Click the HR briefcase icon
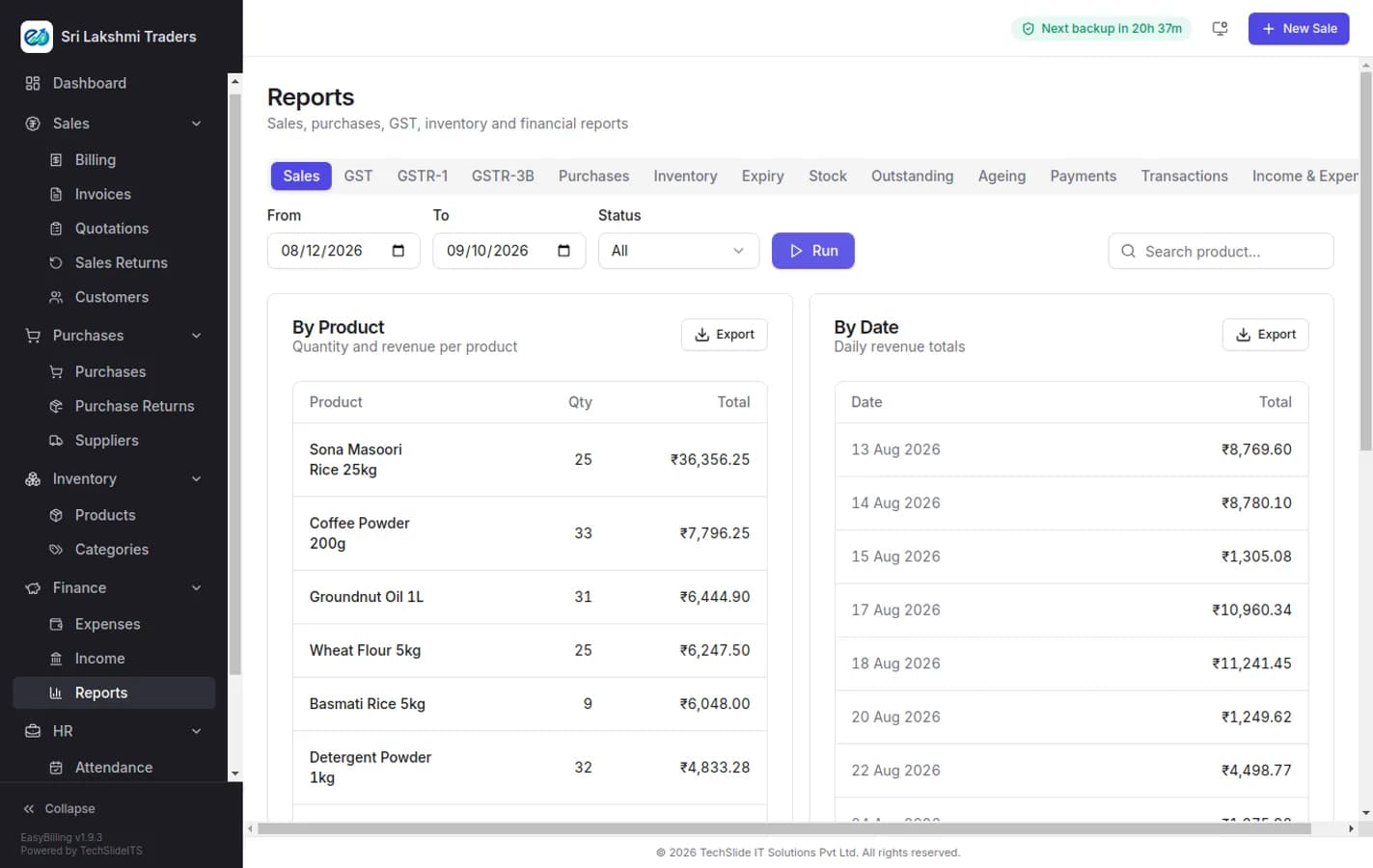 click(x=33, y=731)
